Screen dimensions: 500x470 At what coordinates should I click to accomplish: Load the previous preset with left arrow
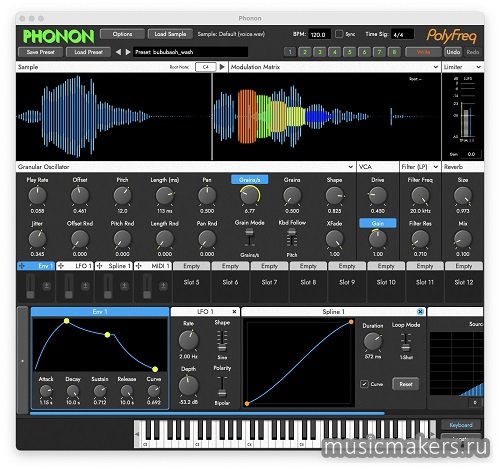pyautogui.click(x=118, y=52)
